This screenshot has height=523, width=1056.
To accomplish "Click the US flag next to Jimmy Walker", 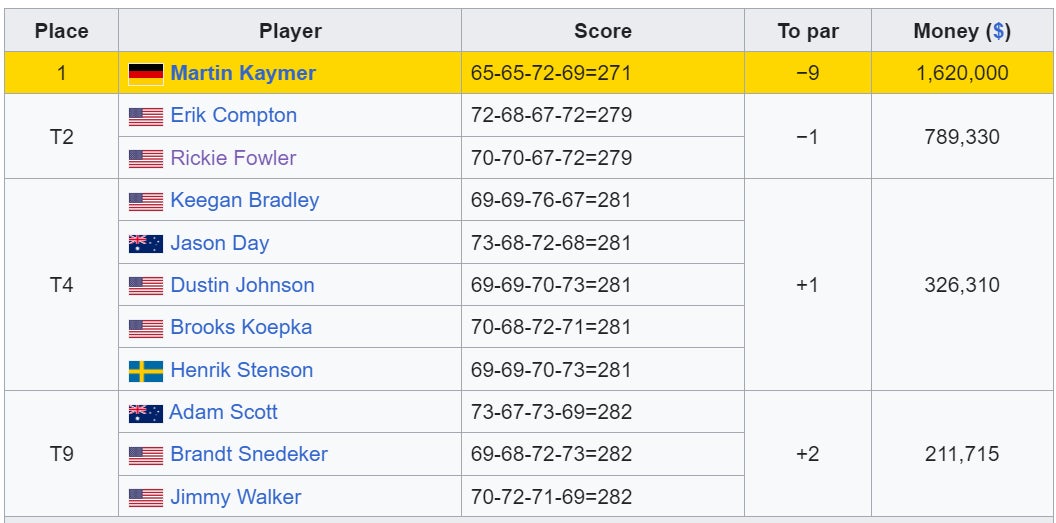I will click(x=146, y=497).
